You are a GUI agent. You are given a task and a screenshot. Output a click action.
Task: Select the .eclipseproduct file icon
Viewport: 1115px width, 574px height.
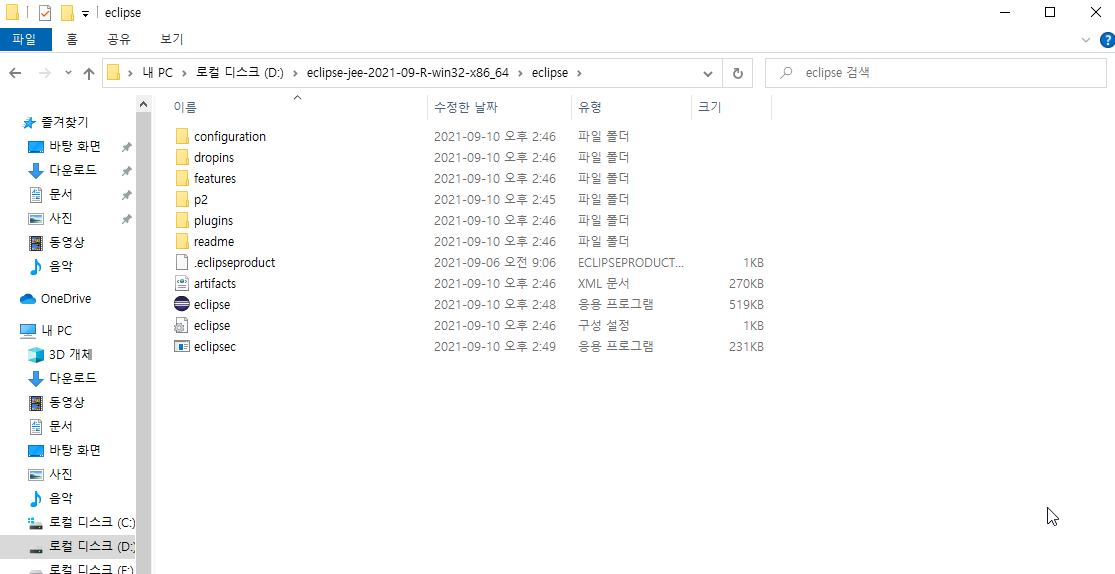182,262
